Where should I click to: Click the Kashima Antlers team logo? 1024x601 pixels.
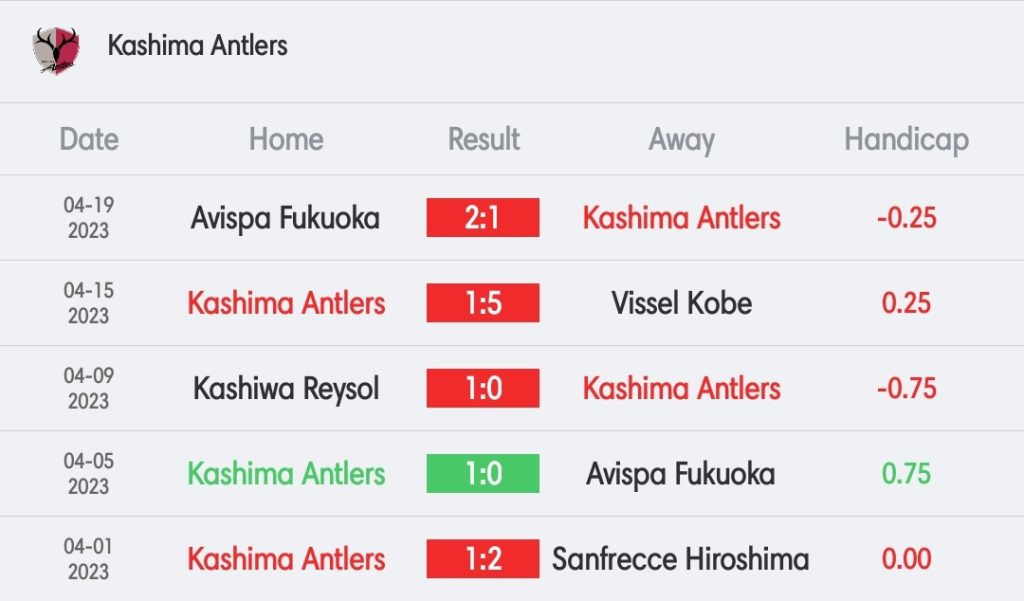pos(55,49)
